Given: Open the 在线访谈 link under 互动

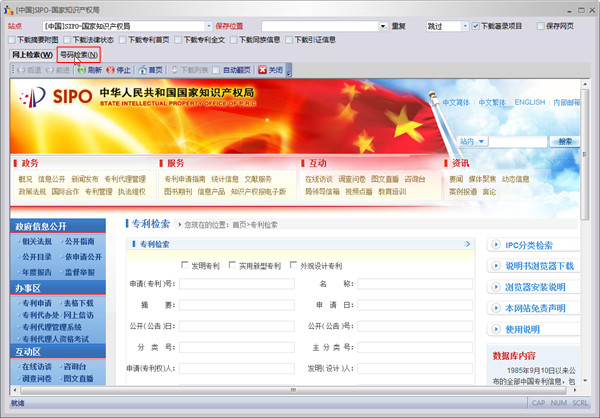Looking at the screenshot, I should [x=319, y=179].
